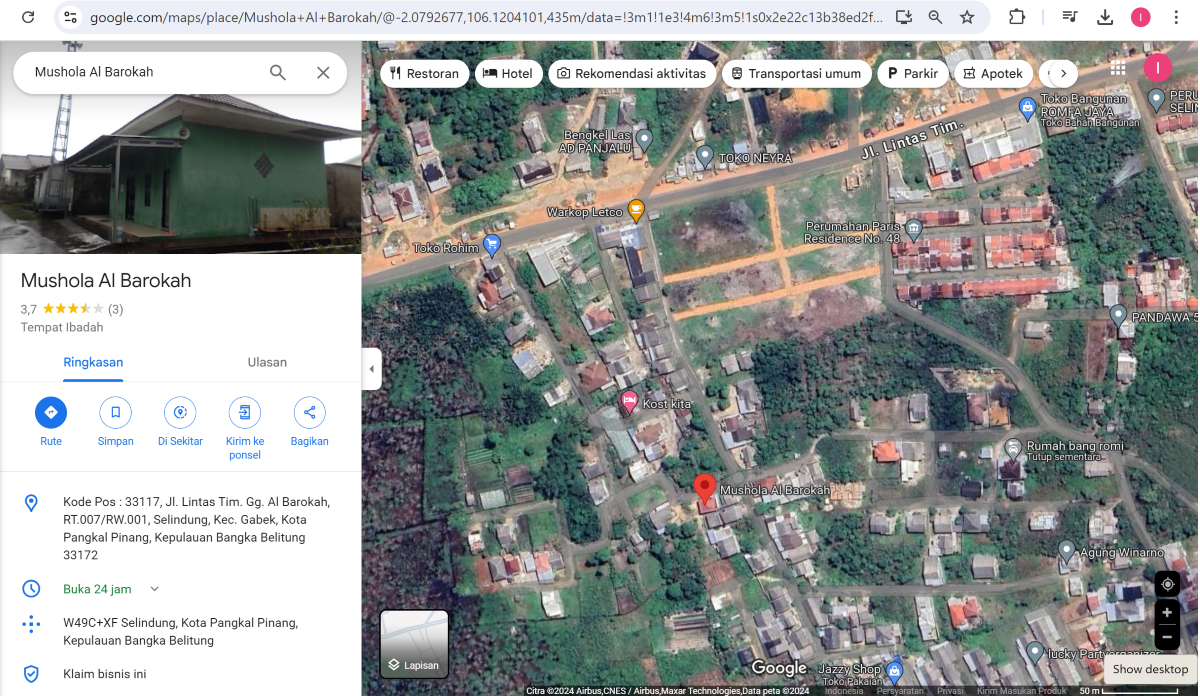Bookmark page with star icon

pyautogui.click(x=967, y=17)
